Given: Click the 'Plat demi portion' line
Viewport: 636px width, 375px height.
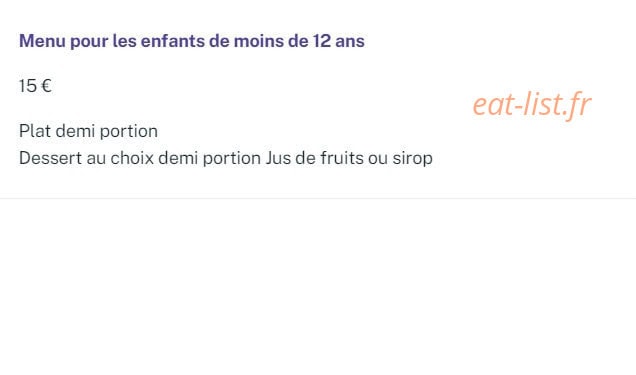Looking at the screenshot, I should pyautogui.click(x=88, y=131).
